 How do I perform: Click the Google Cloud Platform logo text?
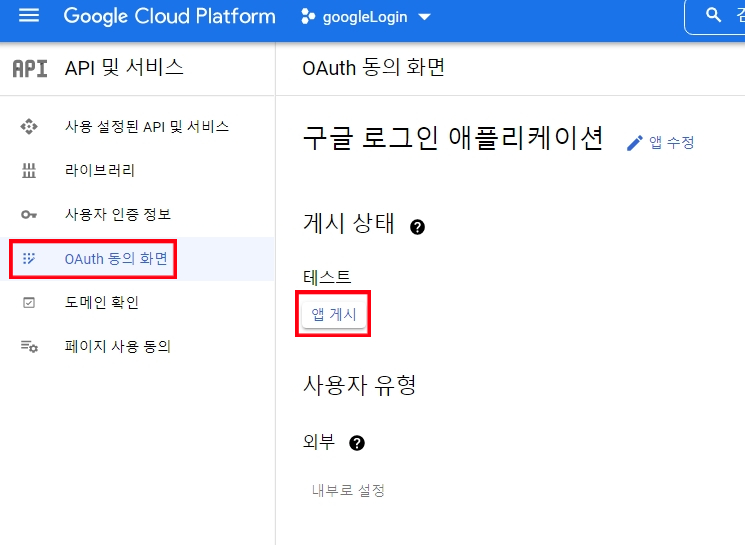coord(170,17)
